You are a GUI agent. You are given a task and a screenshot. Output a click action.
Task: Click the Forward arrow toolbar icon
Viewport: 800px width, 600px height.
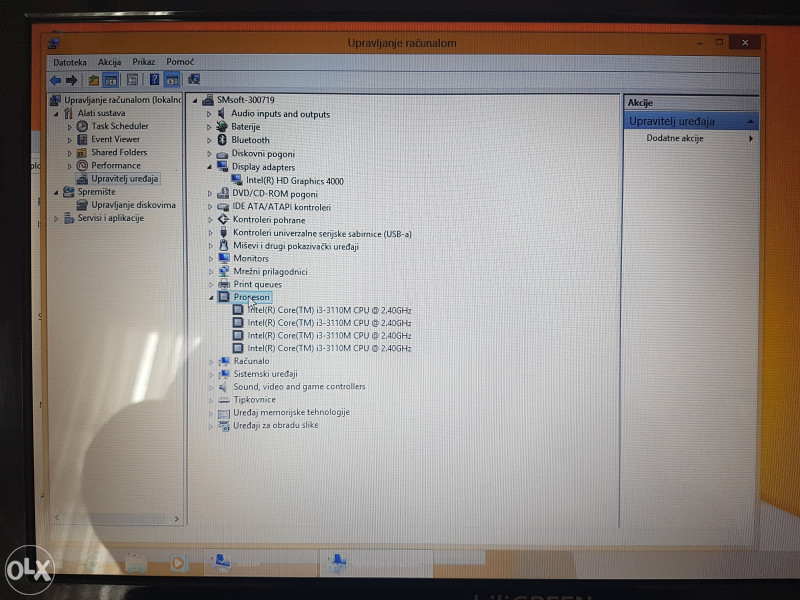click(x=71, y=80)
